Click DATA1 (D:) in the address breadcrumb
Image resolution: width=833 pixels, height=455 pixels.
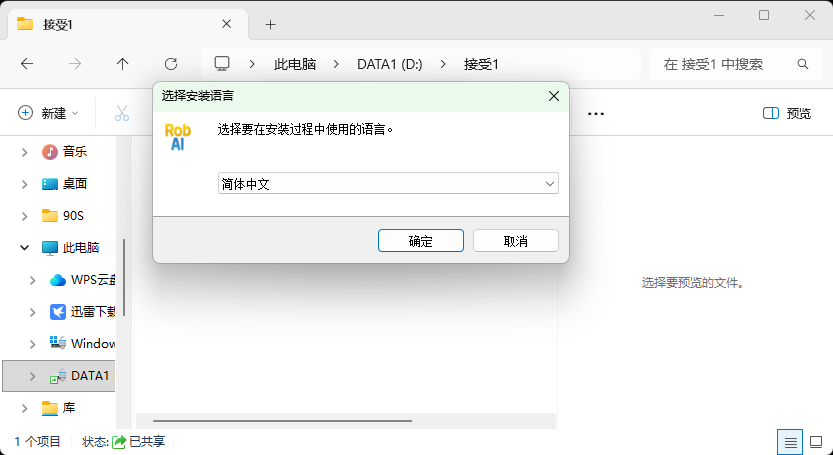click(x=389, y=64)
